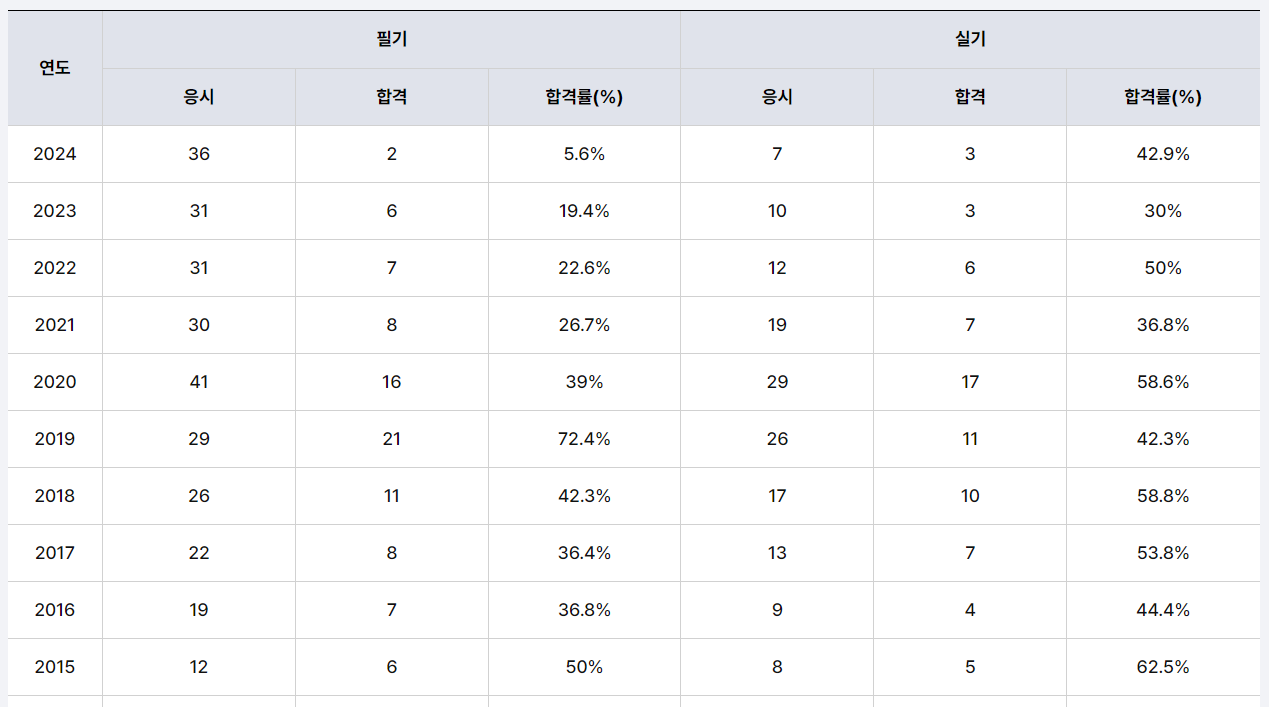This screenshot has width=1269, height=707.
Task: Click the 72.4% pass rate cell
Action: [x=584, y=439]
